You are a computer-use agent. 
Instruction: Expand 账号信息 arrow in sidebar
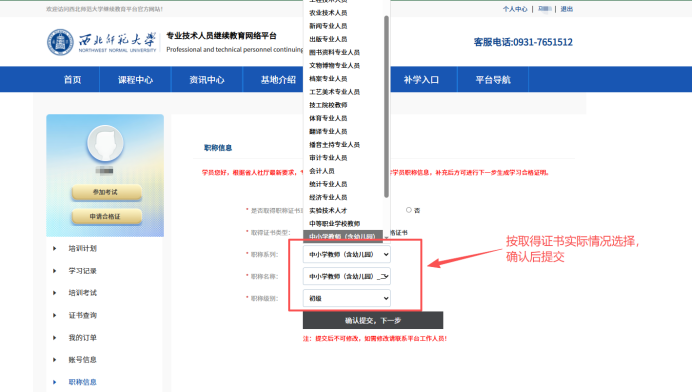[x=55, y=360]
